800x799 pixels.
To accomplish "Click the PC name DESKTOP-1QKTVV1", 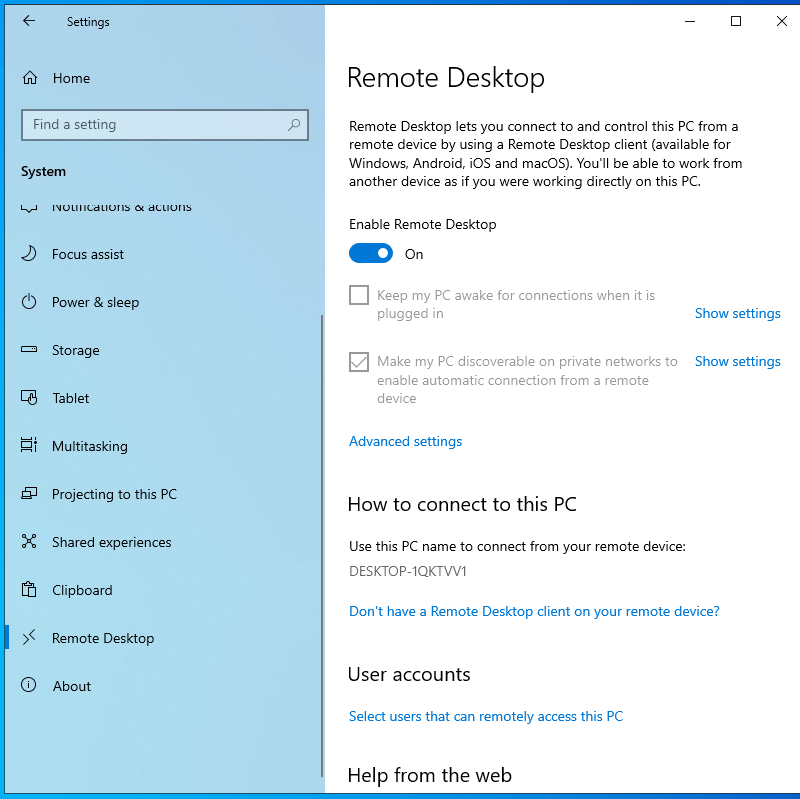I will [x=408, y=571].
